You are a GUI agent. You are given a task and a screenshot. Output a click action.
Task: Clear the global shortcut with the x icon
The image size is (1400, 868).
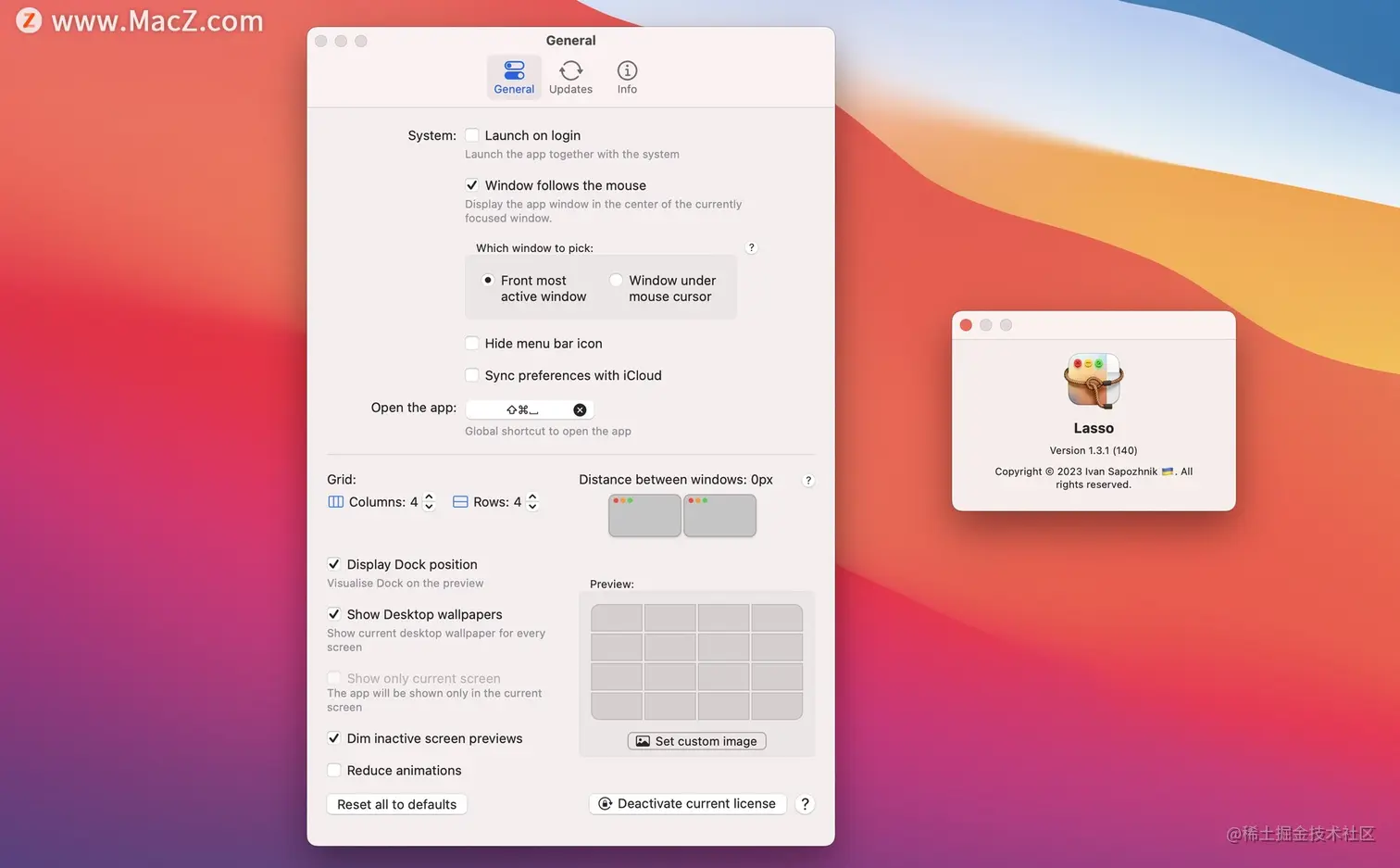[580, 409]
